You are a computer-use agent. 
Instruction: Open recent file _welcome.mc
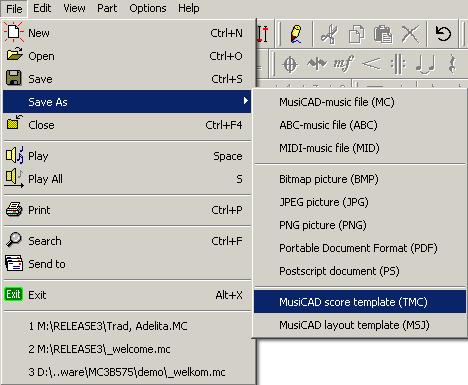[127, 349]
